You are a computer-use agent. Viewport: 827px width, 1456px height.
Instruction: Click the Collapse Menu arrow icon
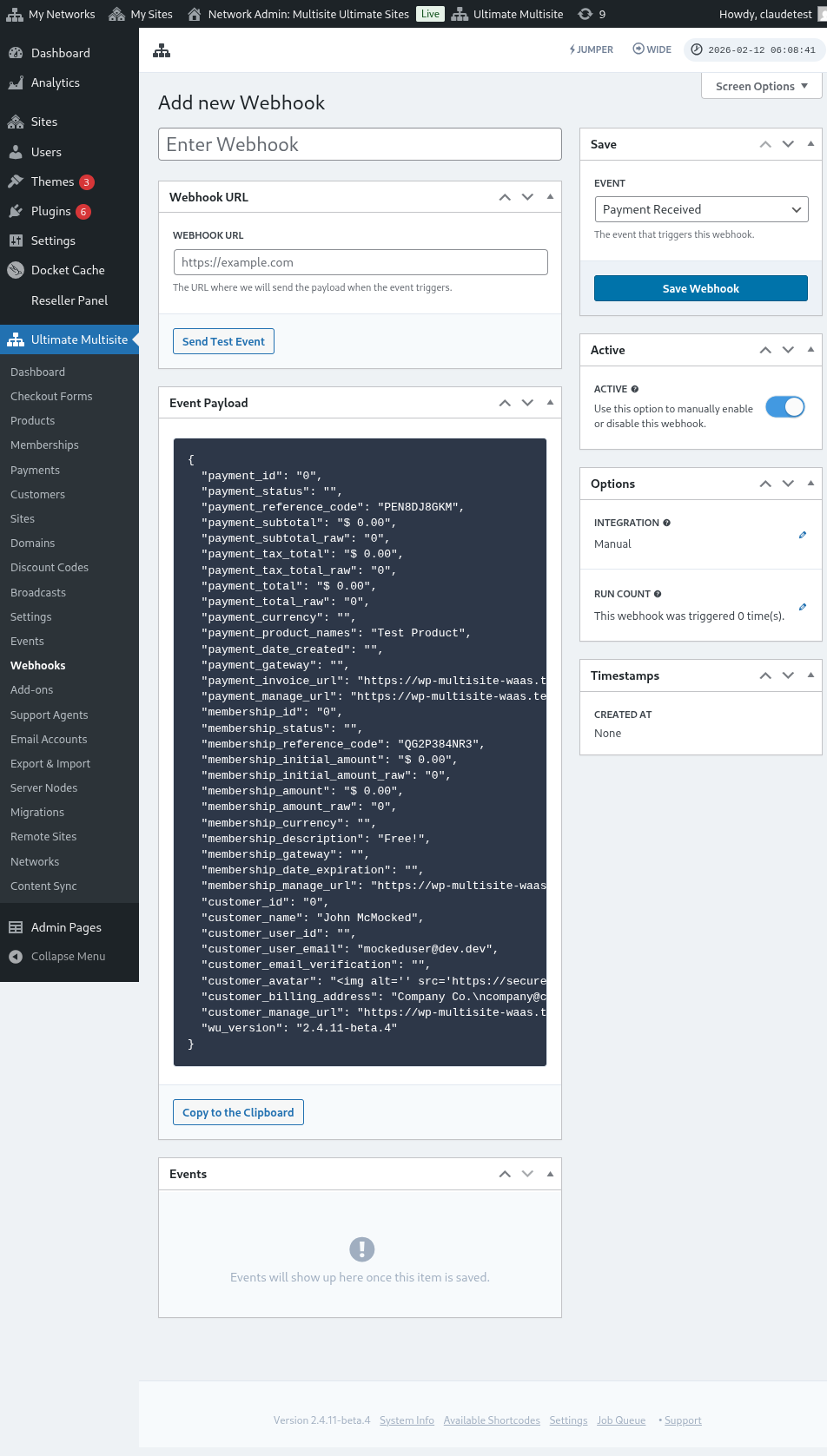coord(16,956)
